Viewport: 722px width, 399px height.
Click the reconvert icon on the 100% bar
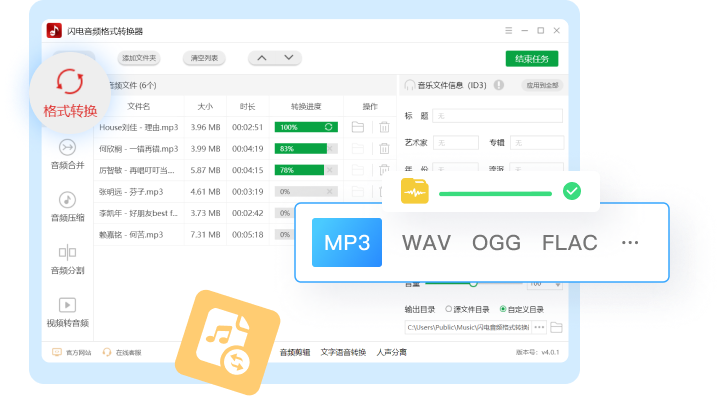tap(328, 127)
